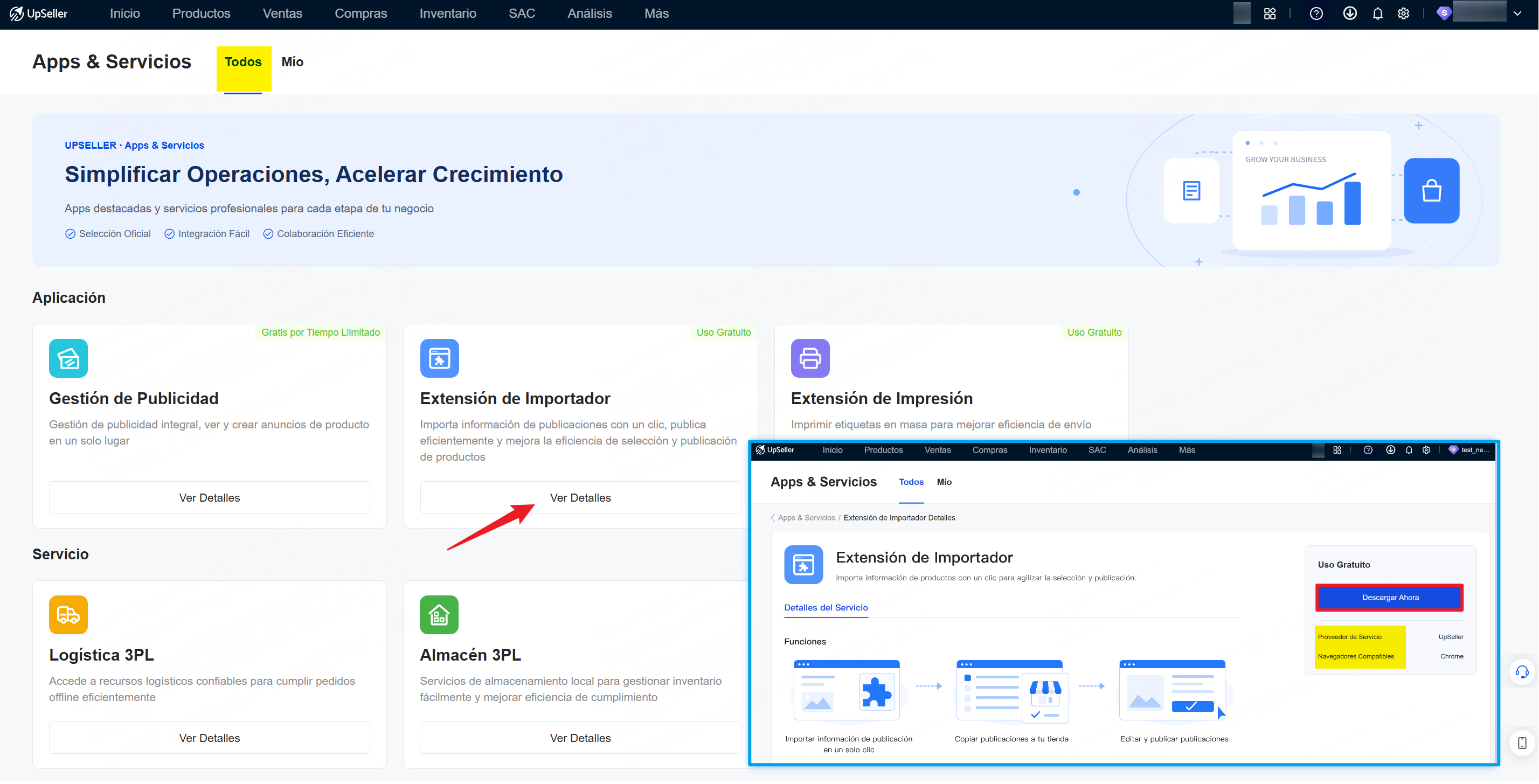Viewport: 1539px width, 784px height.
Task: Click Descargar Ahora in the inset detail screenshot
Action: (1390, 598)
